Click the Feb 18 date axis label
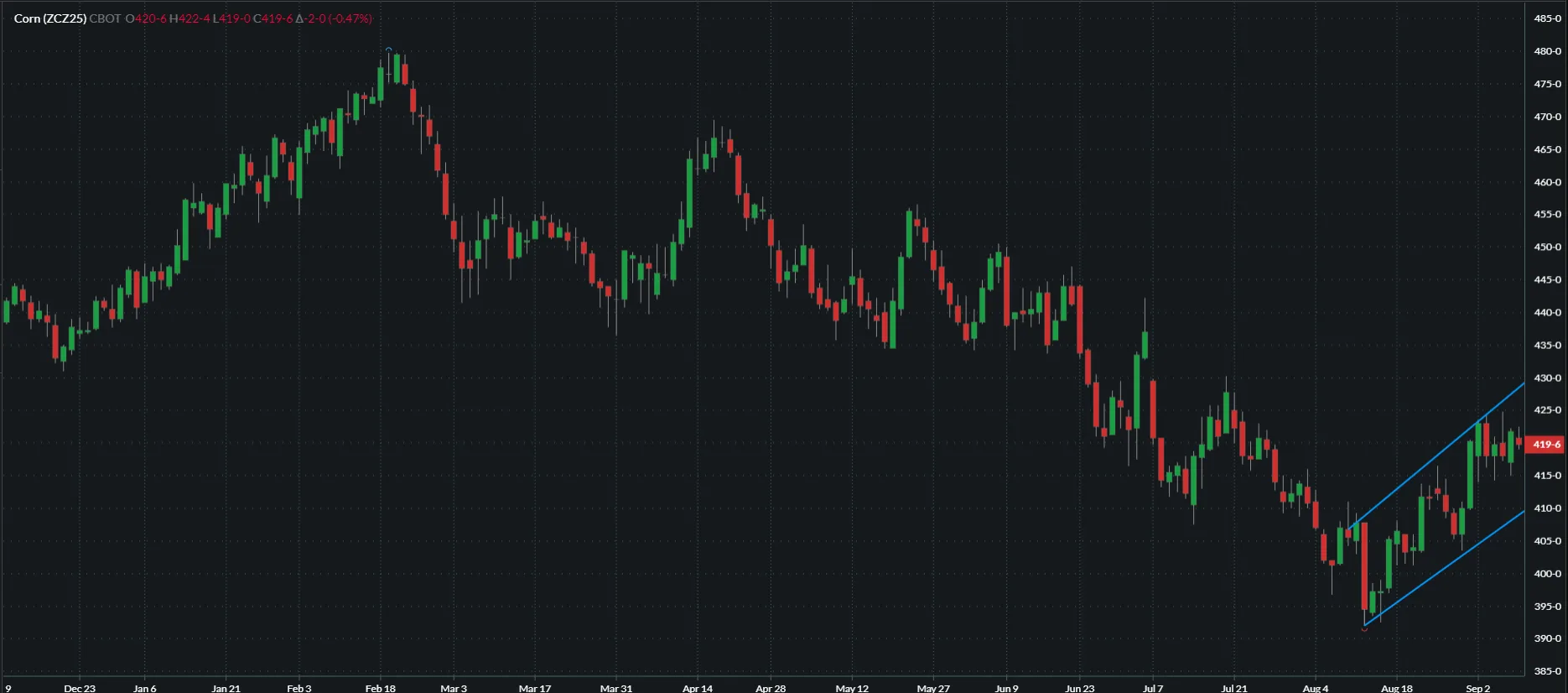This screenshot has width=1568, height=693. (380, 688)
